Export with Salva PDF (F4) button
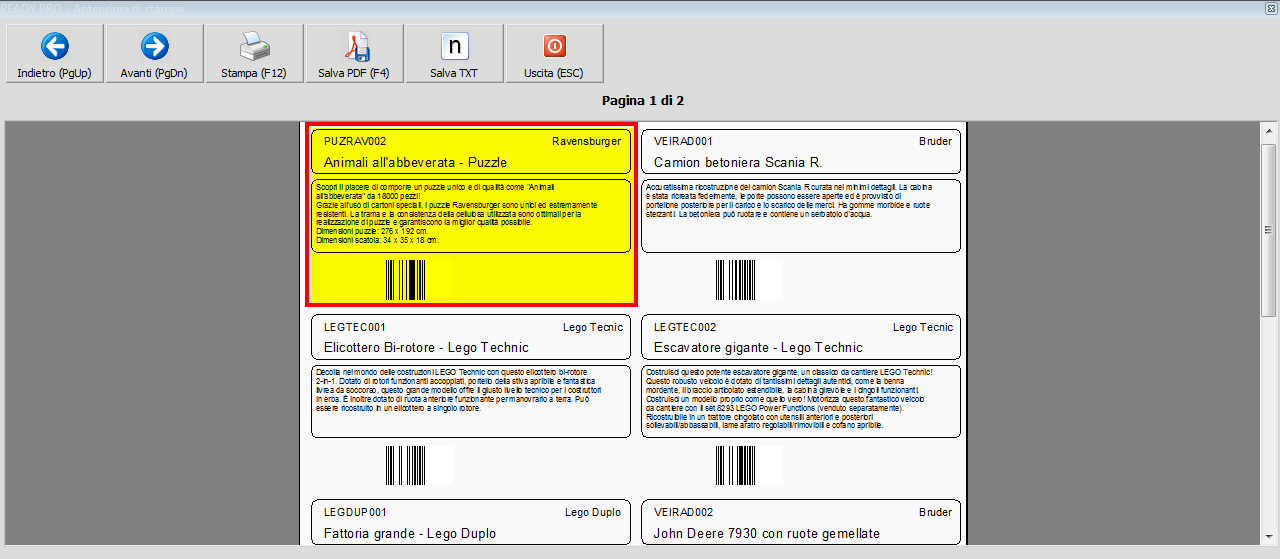 [354, 54]
